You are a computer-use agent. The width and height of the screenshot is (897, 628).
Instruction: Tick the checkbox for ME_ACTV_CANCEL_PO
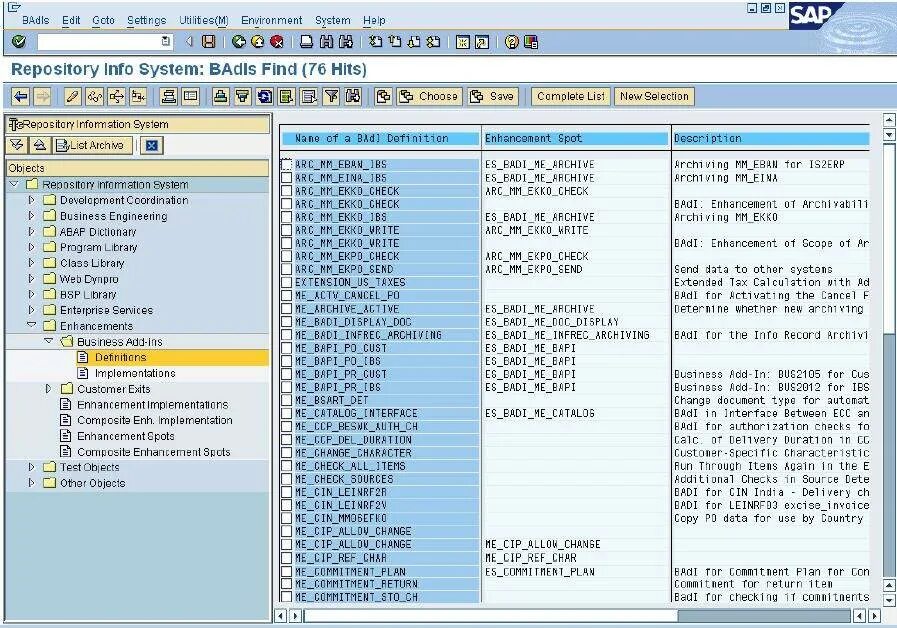click(x=287, y=295)
